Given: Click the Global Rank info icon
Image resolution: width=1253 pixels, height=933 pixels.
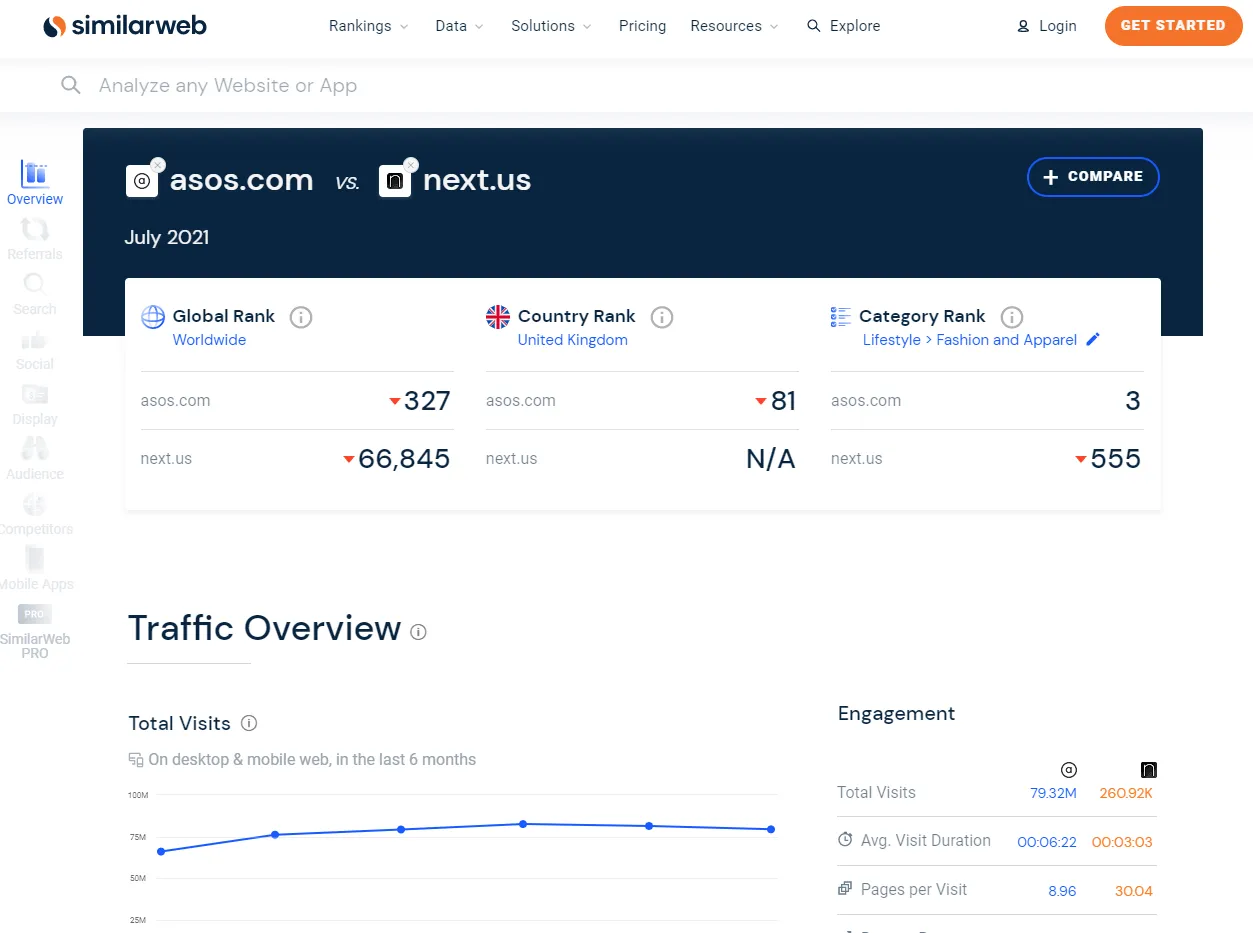Looking at the screenshot, I should (x=301, y=317).
